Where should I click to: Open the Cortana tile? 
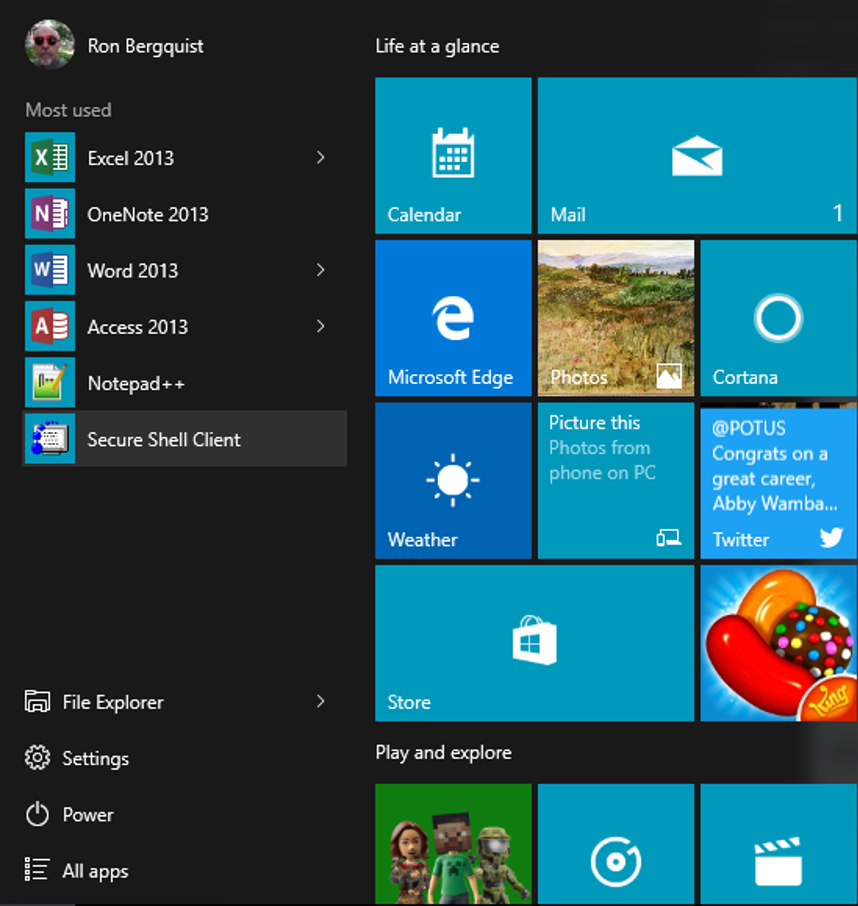pos(778,318)
